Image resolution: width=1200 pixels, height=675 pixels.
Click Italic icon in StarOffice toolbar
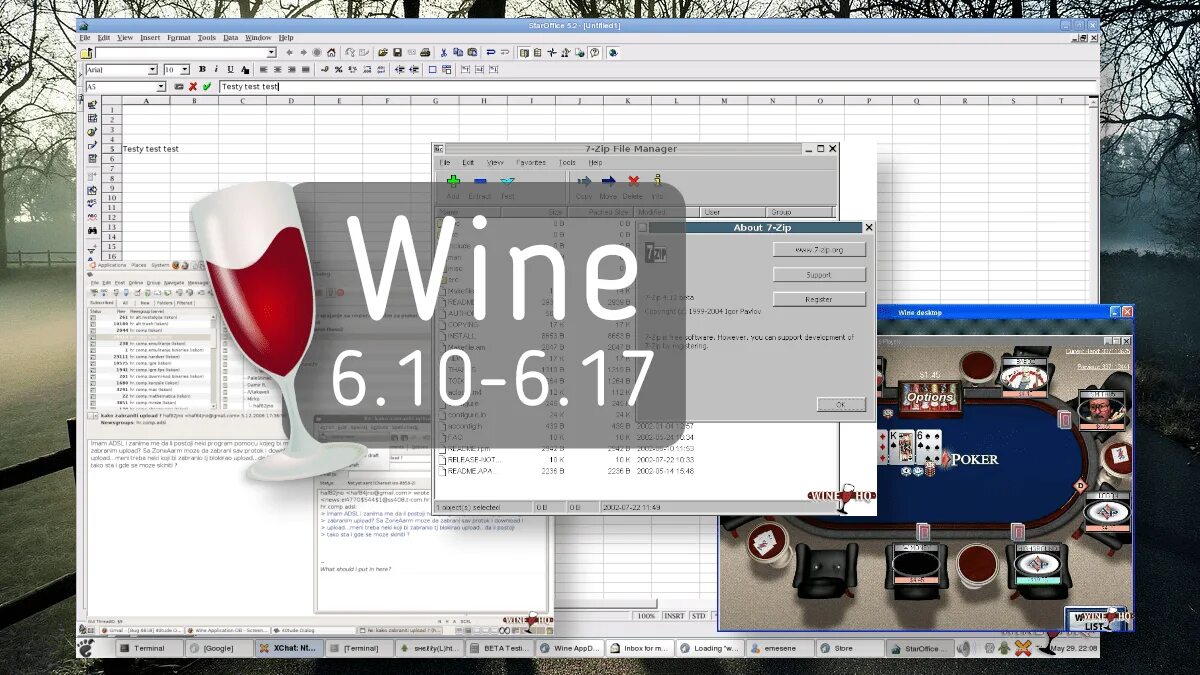click(216, 69)
